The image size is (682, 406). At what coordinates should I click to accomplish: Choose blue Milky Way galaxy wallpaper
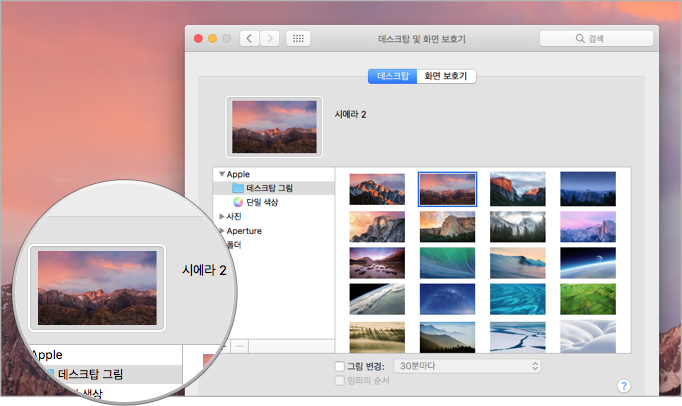[447, 299]
